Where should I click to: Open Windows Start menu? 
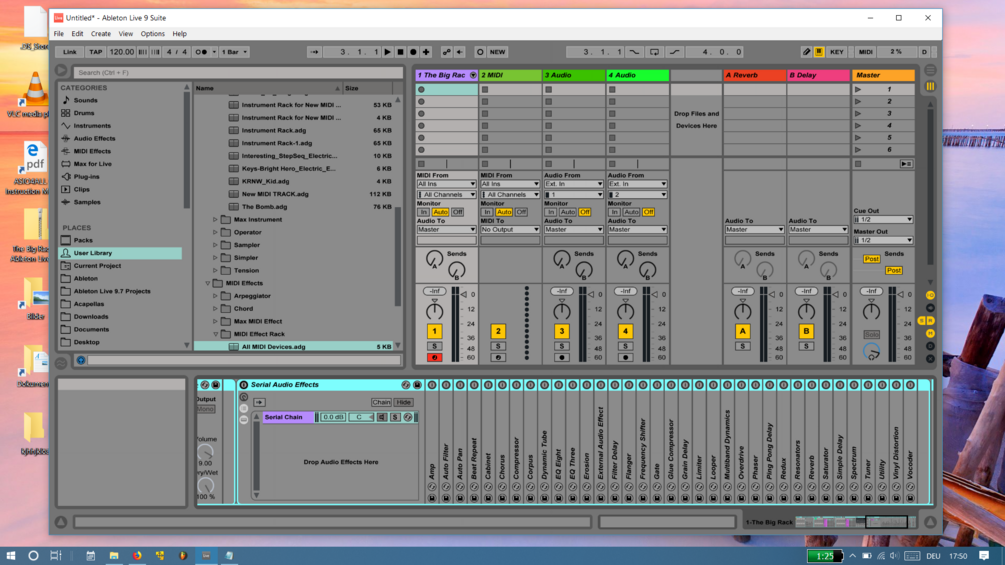click(x=10, y=555)
